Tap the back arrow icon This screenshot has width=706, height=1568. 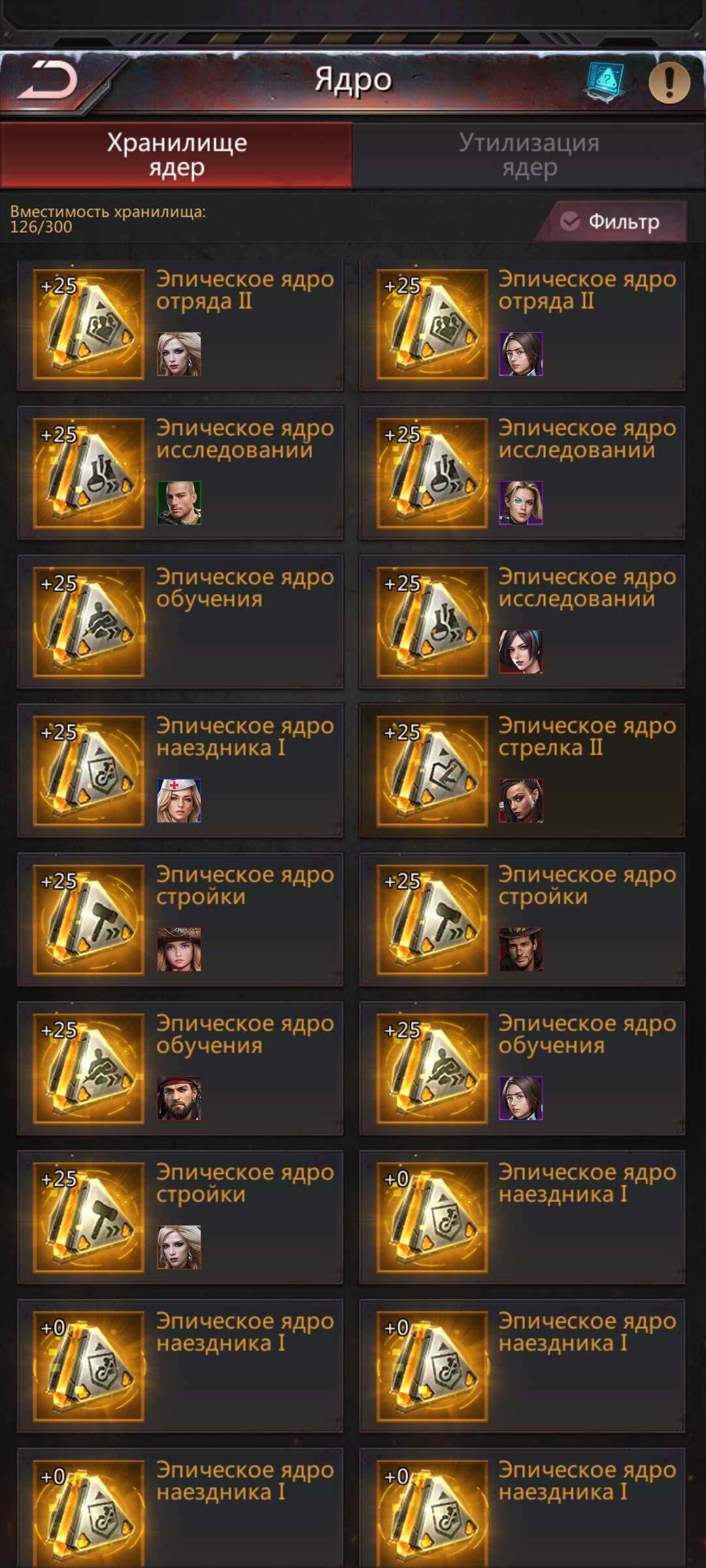point(47,80)
